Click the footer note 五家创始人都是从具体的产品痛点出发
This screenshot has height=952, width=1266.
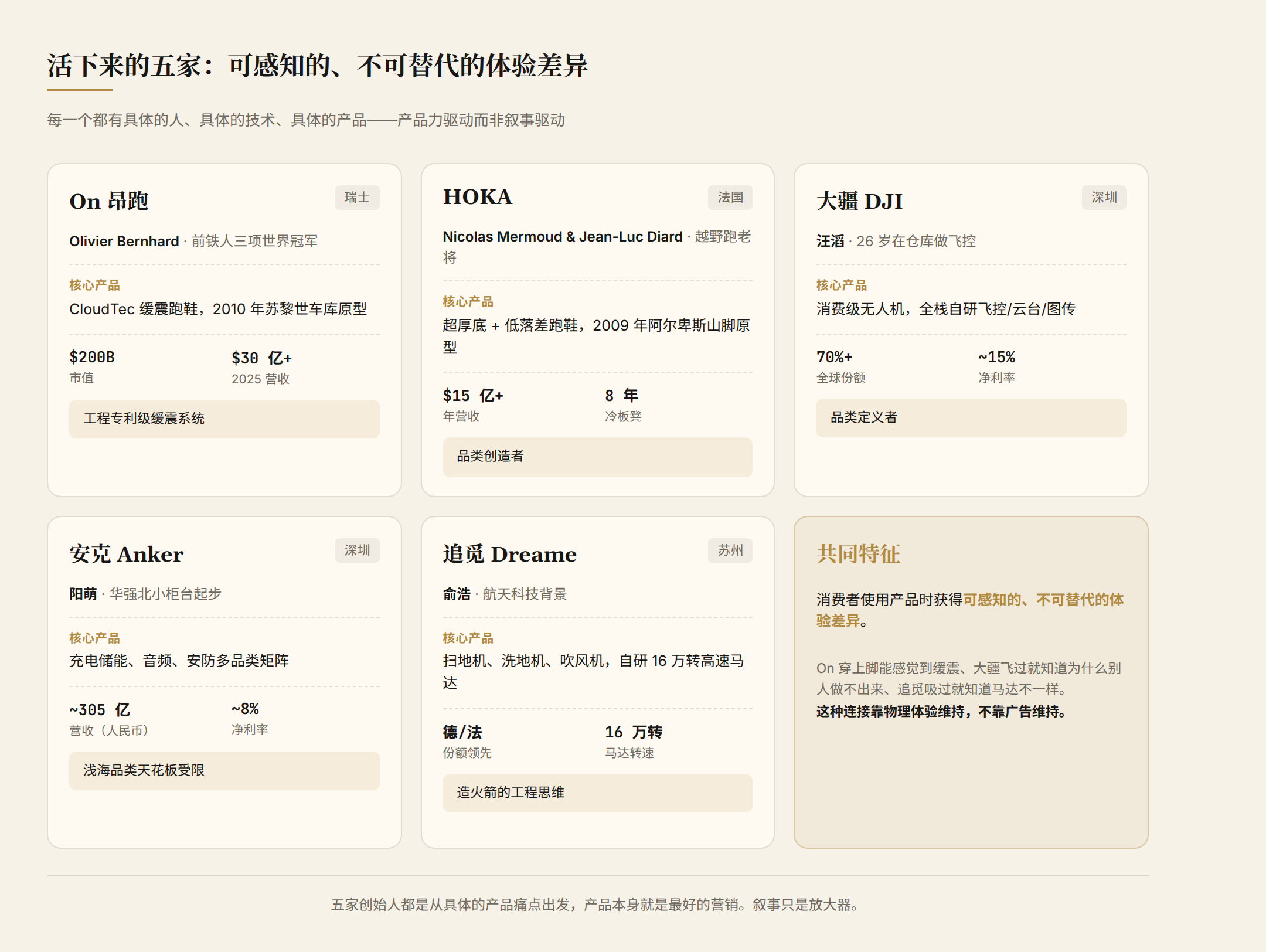(597, 905)
